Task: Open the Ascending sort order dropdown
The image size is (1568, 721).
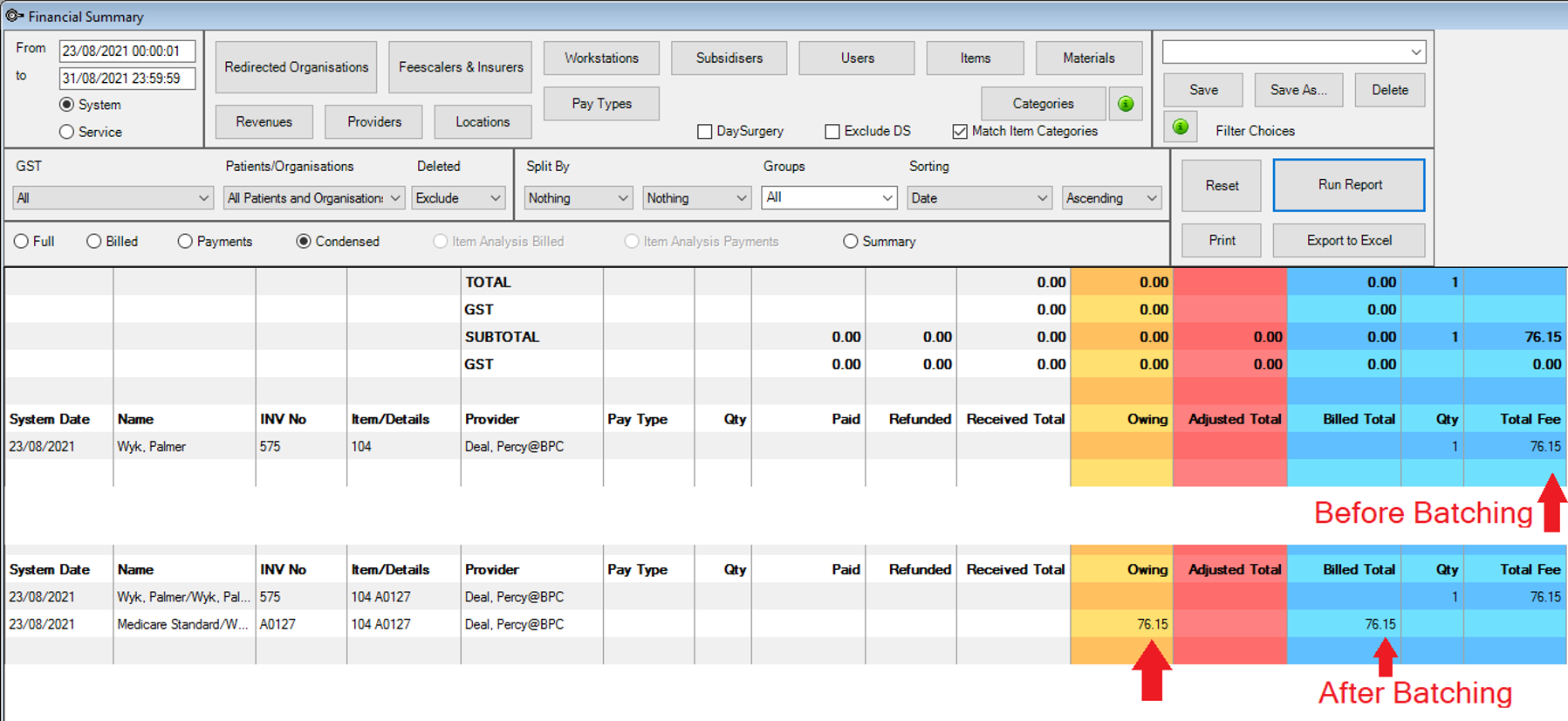Action: tap(1112, 198)
